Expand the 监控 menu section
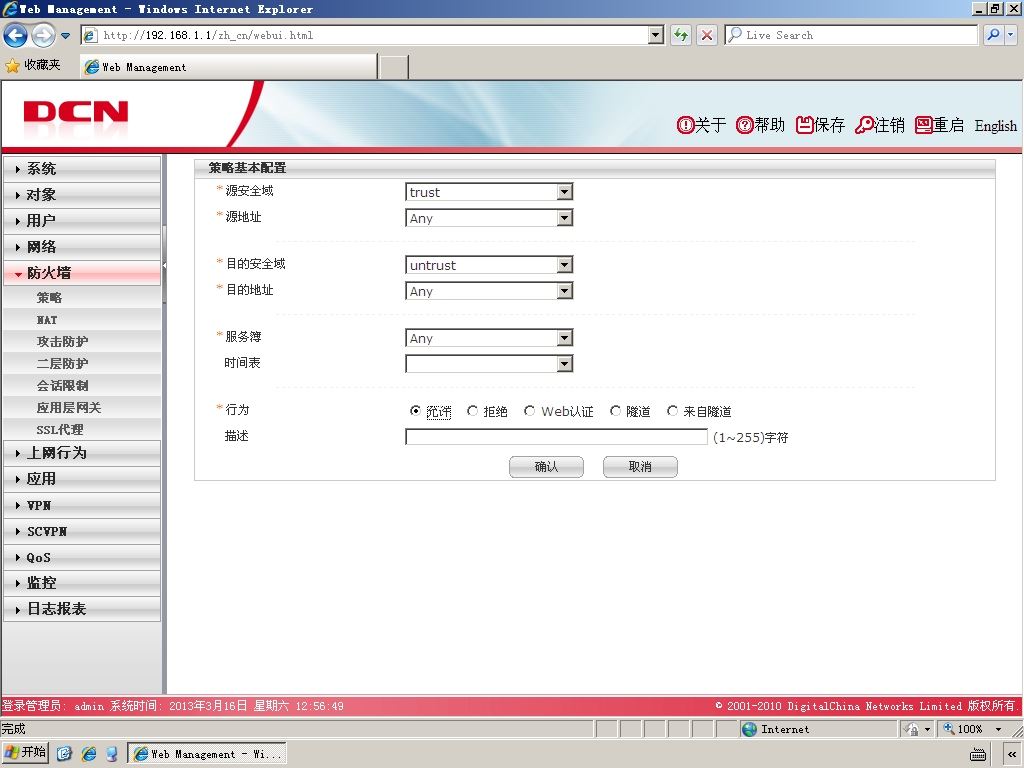Viewport: 1024px width, 768px height. [82, 583]
